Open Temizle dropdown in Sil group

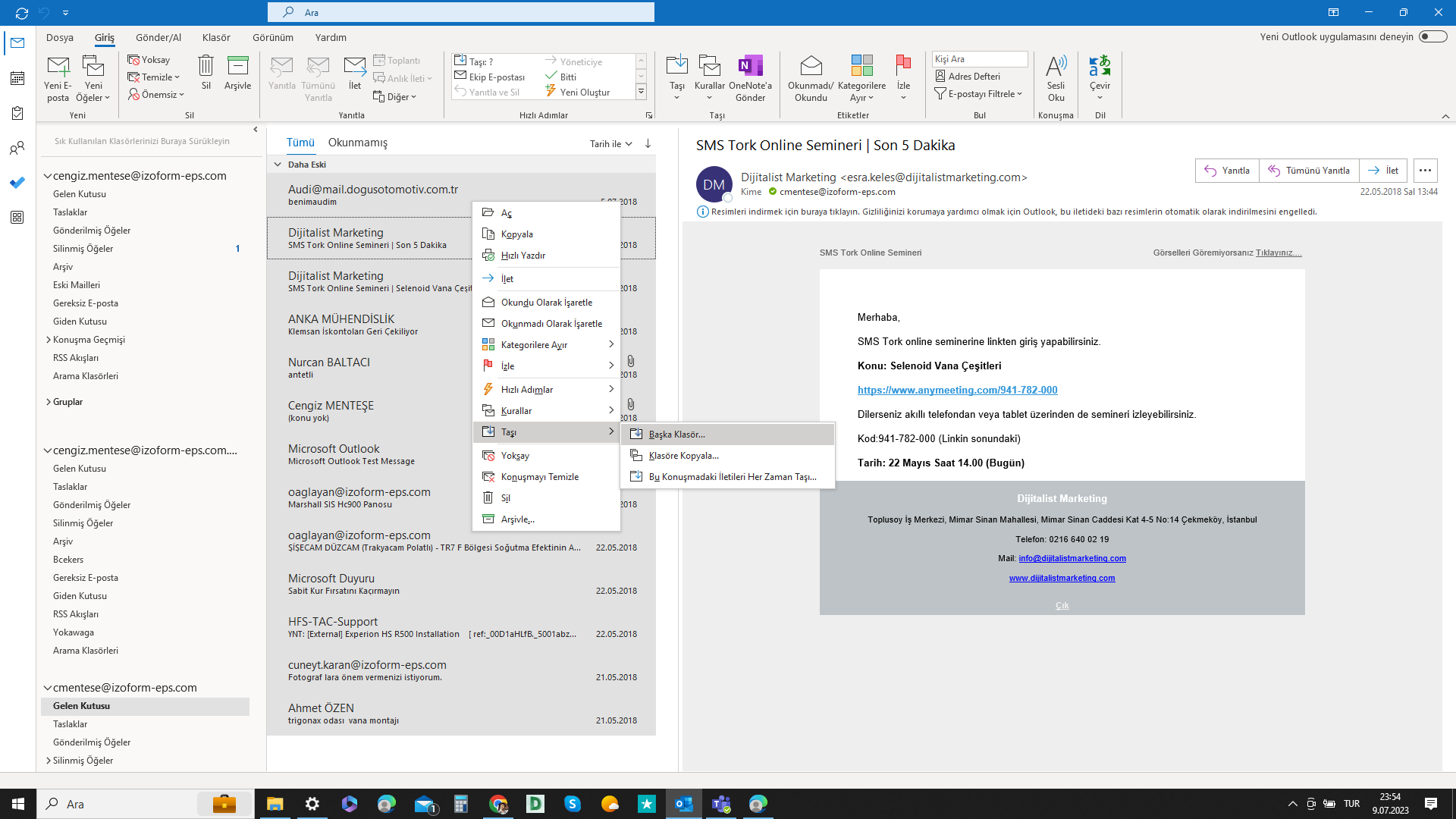[154, 77]
